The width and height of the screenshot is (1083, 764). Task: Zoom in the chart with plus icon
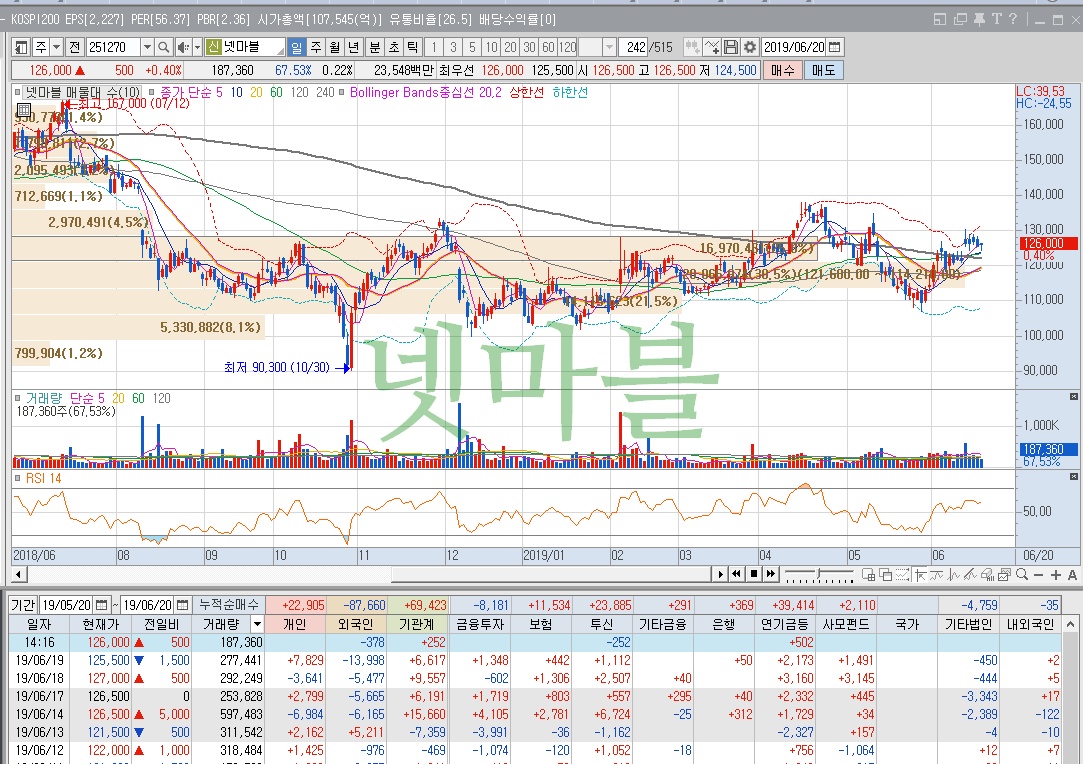click(1055, 575)
